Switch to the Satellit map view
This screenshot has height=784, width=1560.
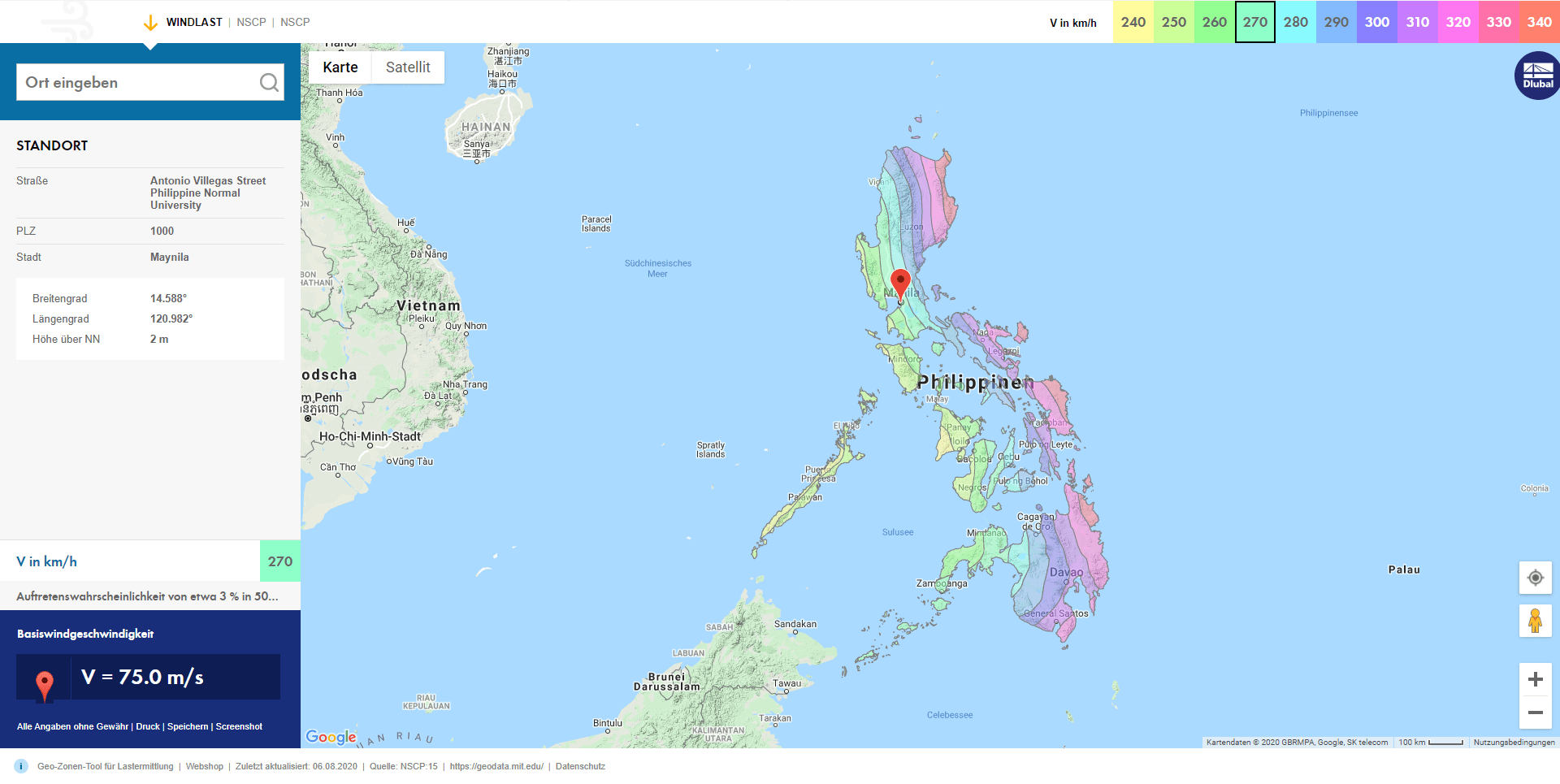click(407, 67)
